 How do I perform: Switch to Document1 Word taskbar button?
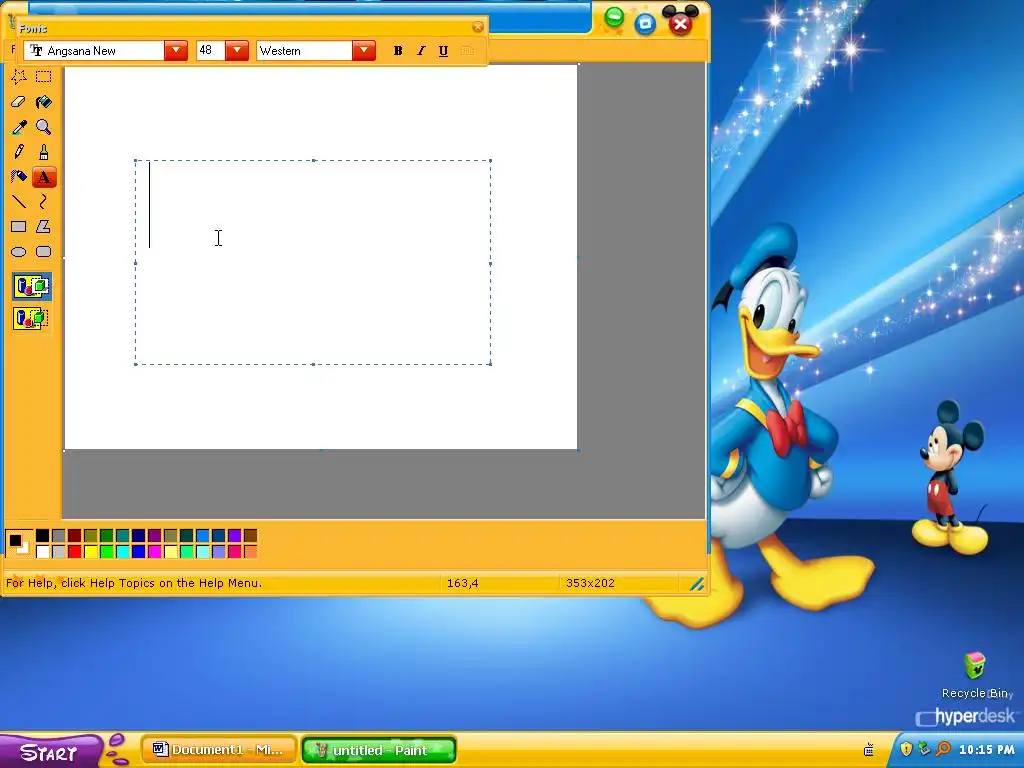219,750
